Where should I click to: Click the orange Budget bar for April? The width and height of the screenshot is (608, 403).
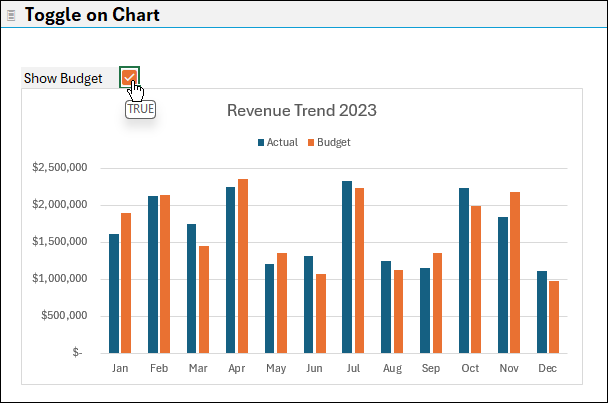243,265
